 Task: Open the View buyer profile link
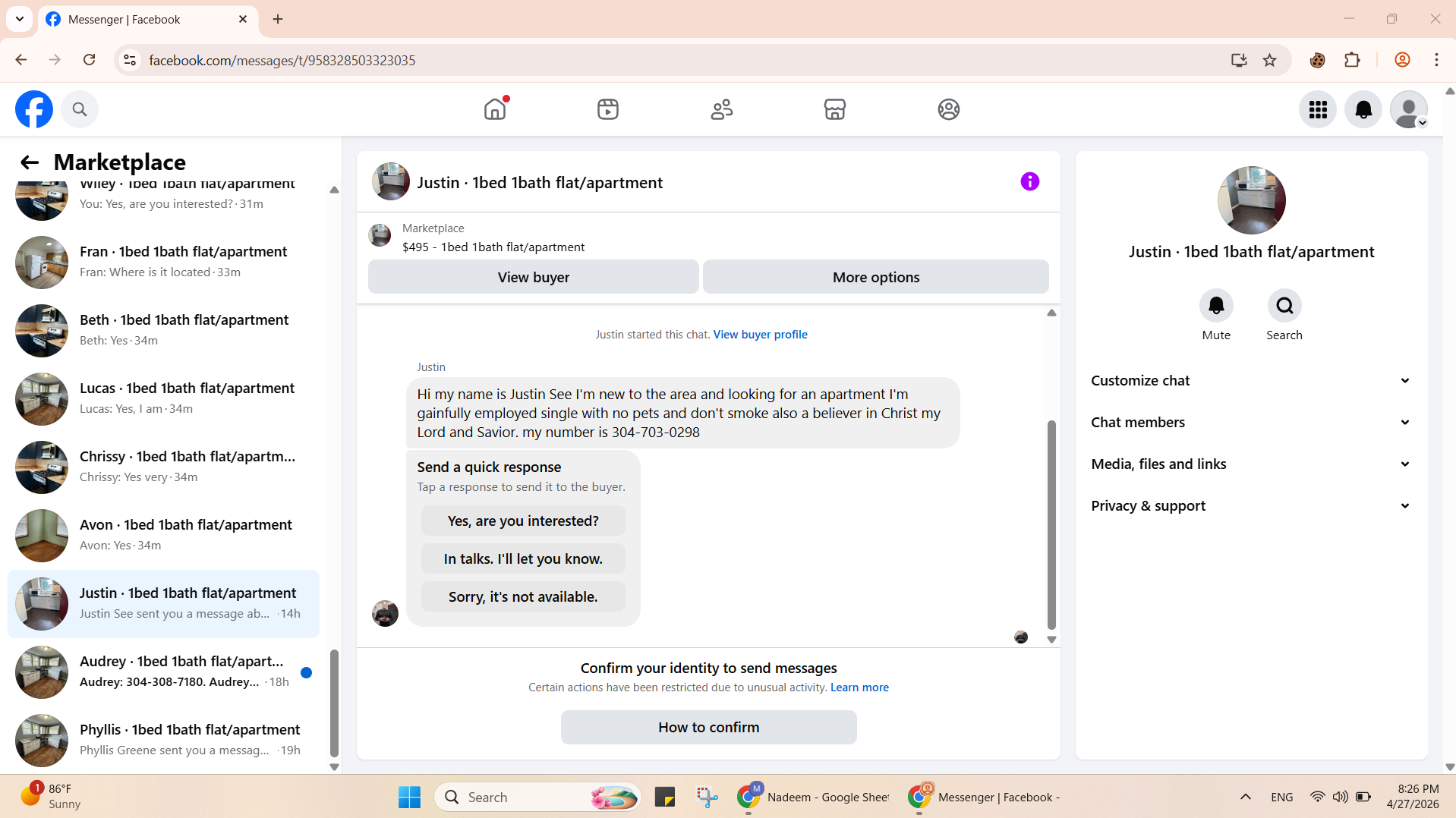point(760,335)
